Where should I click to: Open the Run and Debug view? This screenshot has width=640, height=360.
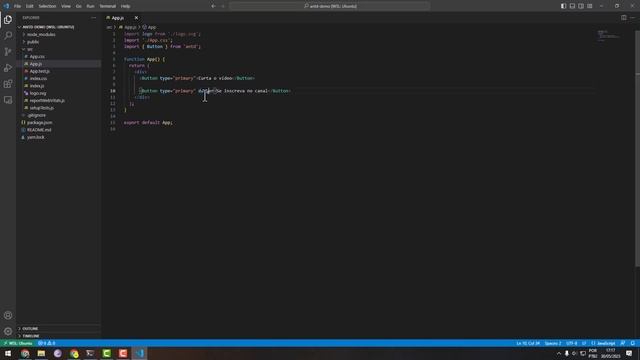[8, 68]
